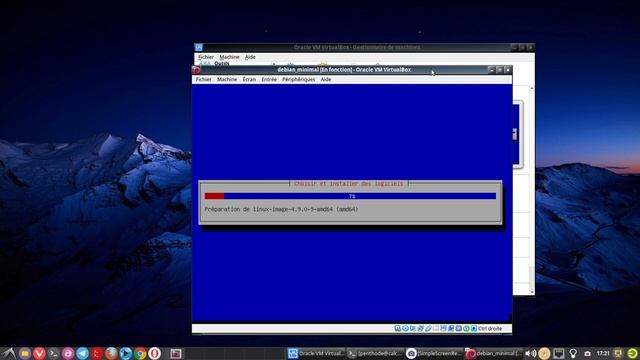Click the red debian icon in VM title bar
This screenshot has width=640, height=360.
point(196,70)
